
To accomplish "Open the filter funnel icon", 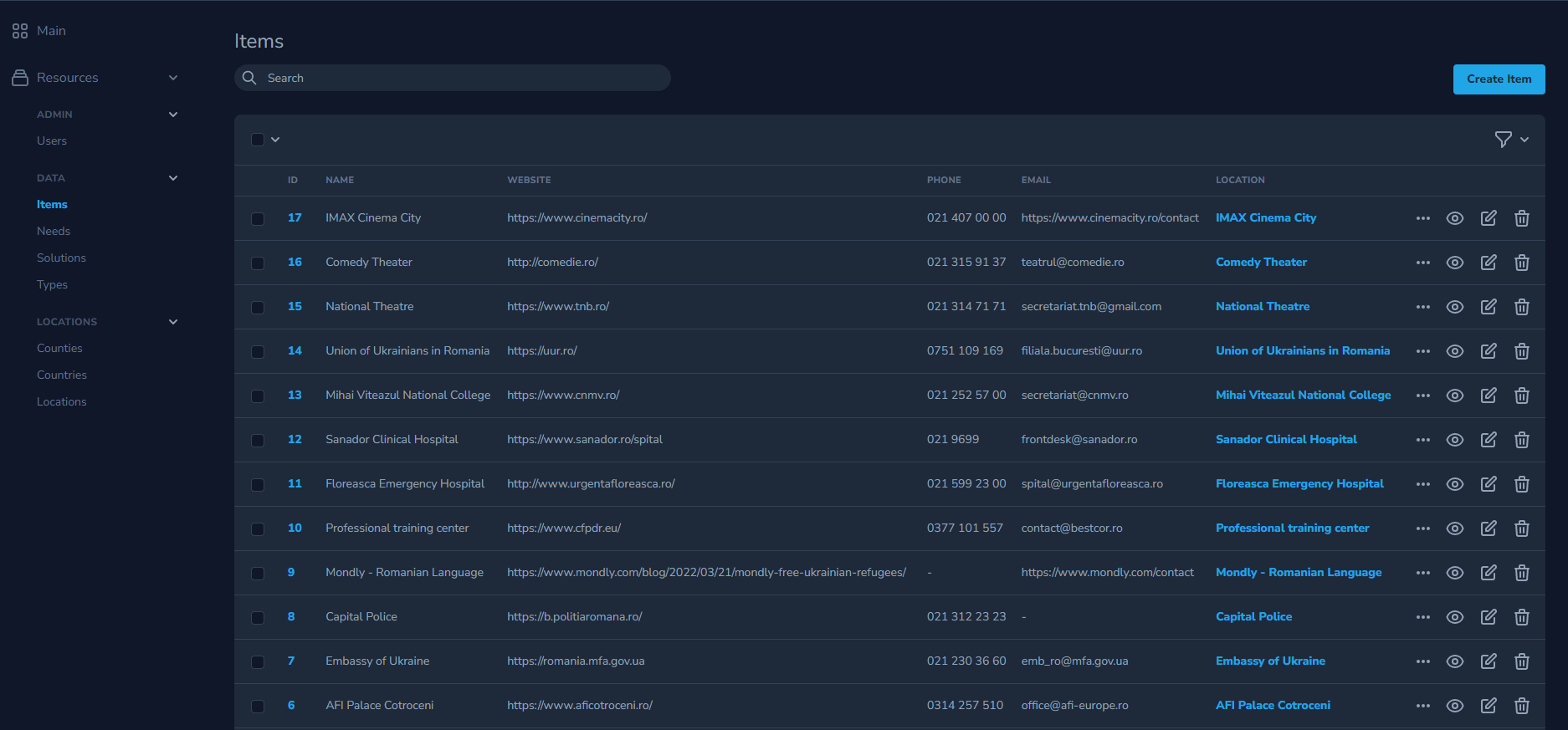I will click(x=1504, y=140).
